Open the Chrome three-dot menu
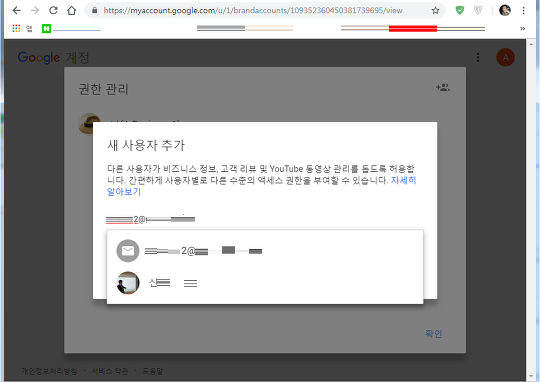 (523, 11)
